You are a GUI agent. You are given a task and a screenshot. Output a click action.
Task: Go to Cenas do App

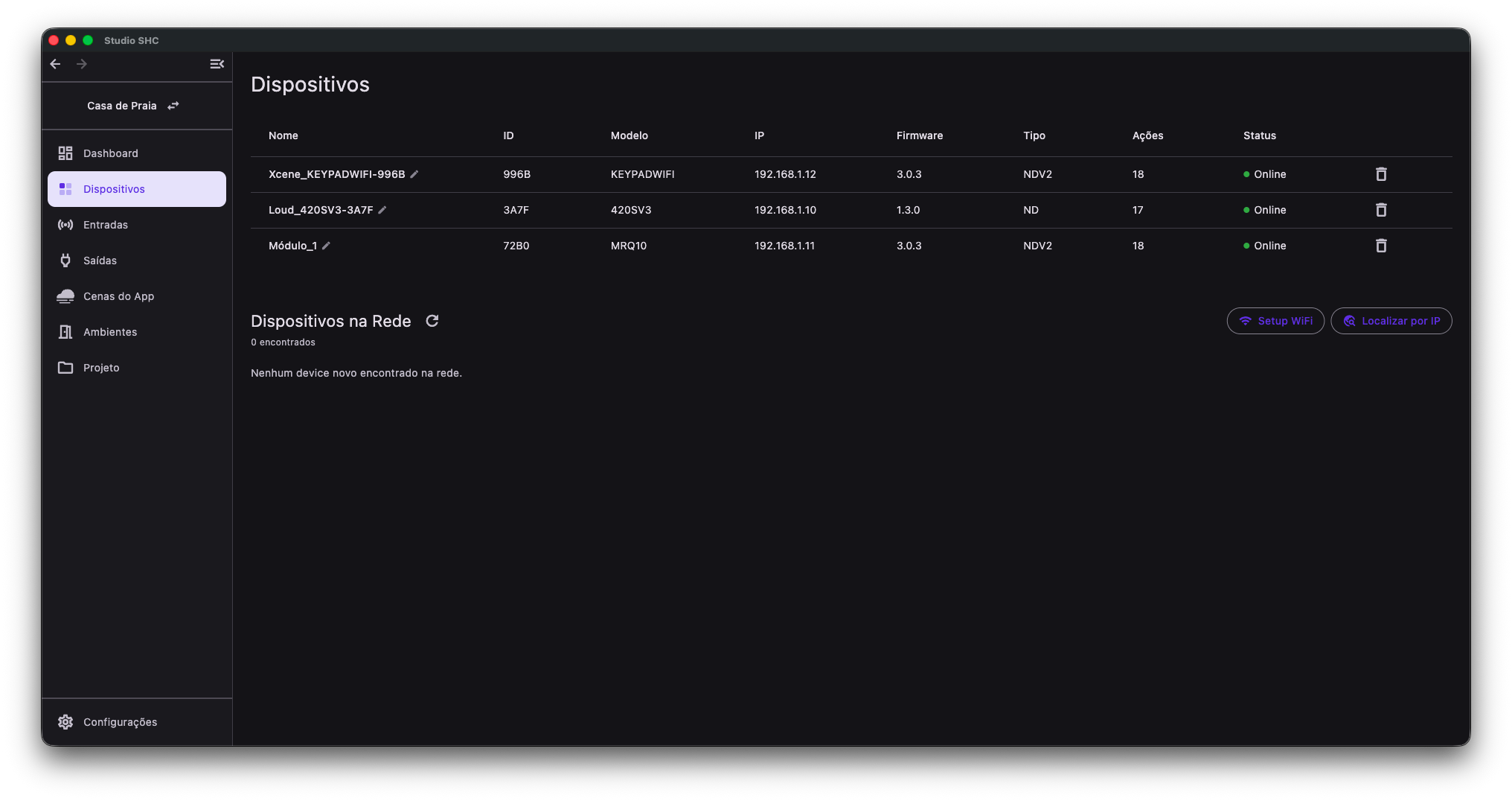(x=137, y=296)
